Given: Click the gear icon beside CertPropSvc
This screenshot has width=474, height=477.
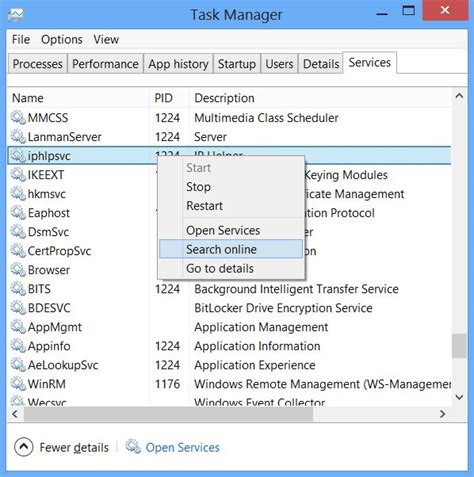Looking at the screenshot, I should coord(18,251).
